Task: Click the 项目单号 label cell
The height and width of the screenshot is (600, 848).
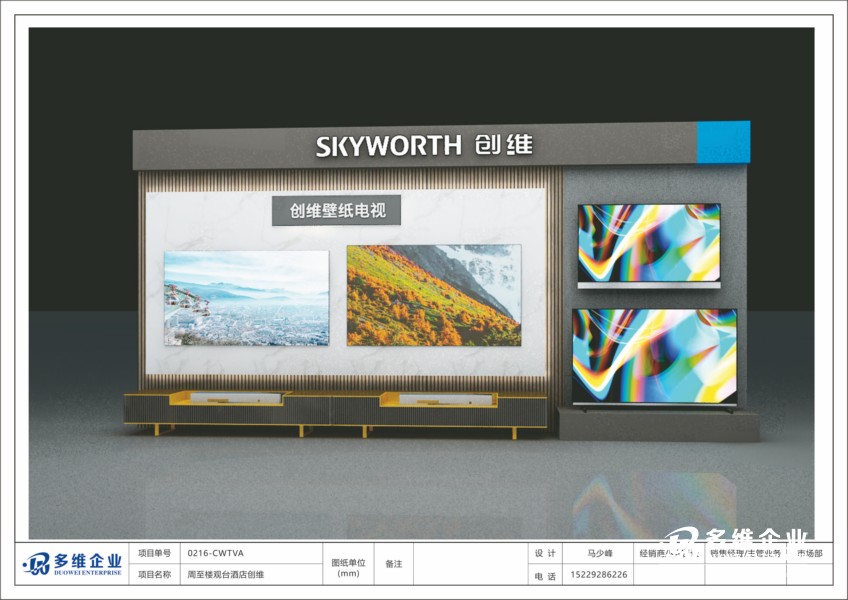Action: click(x=154, y=553)
